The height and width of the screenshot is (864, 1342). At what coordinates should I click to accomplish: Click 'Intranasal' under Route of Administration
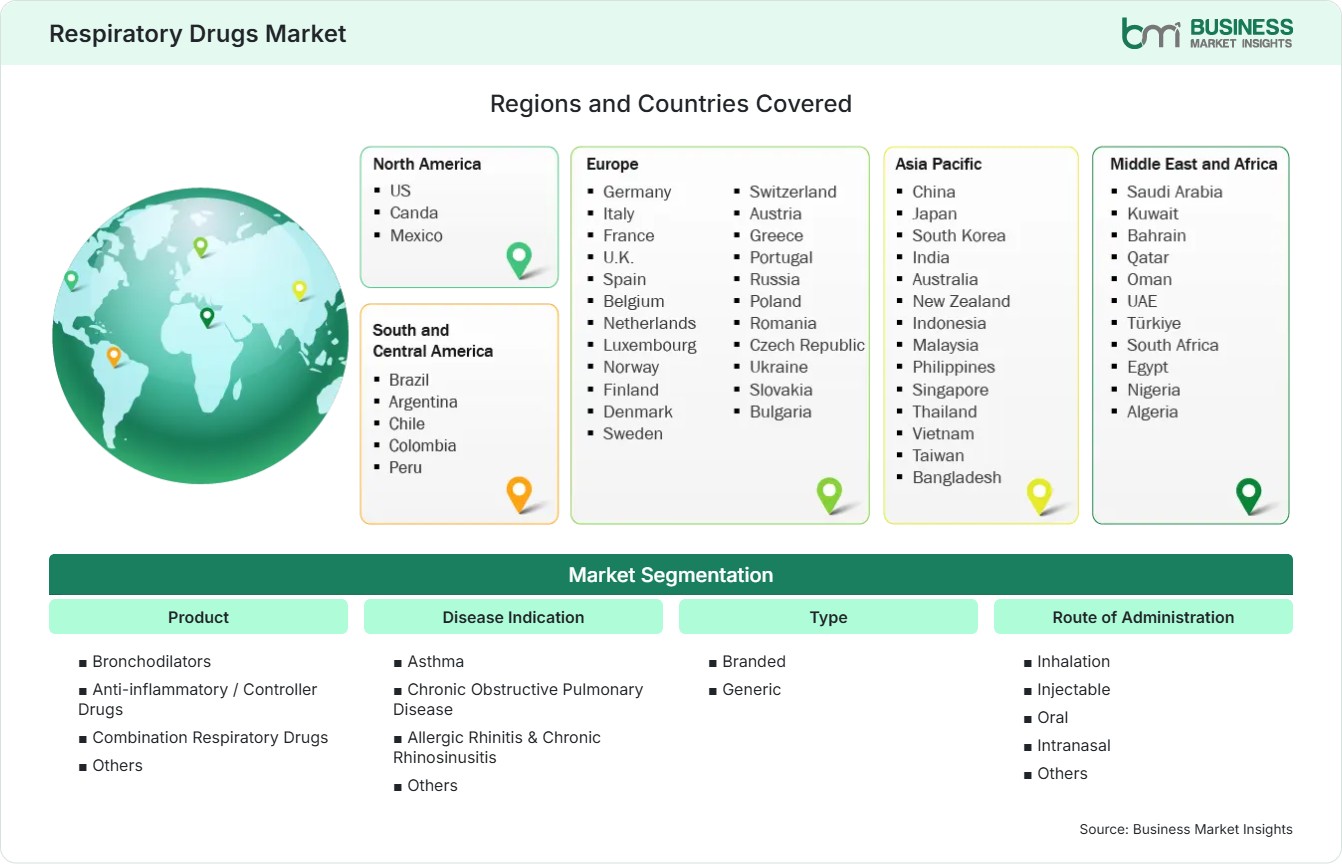pyautogui.click(x=1074, y=745)
